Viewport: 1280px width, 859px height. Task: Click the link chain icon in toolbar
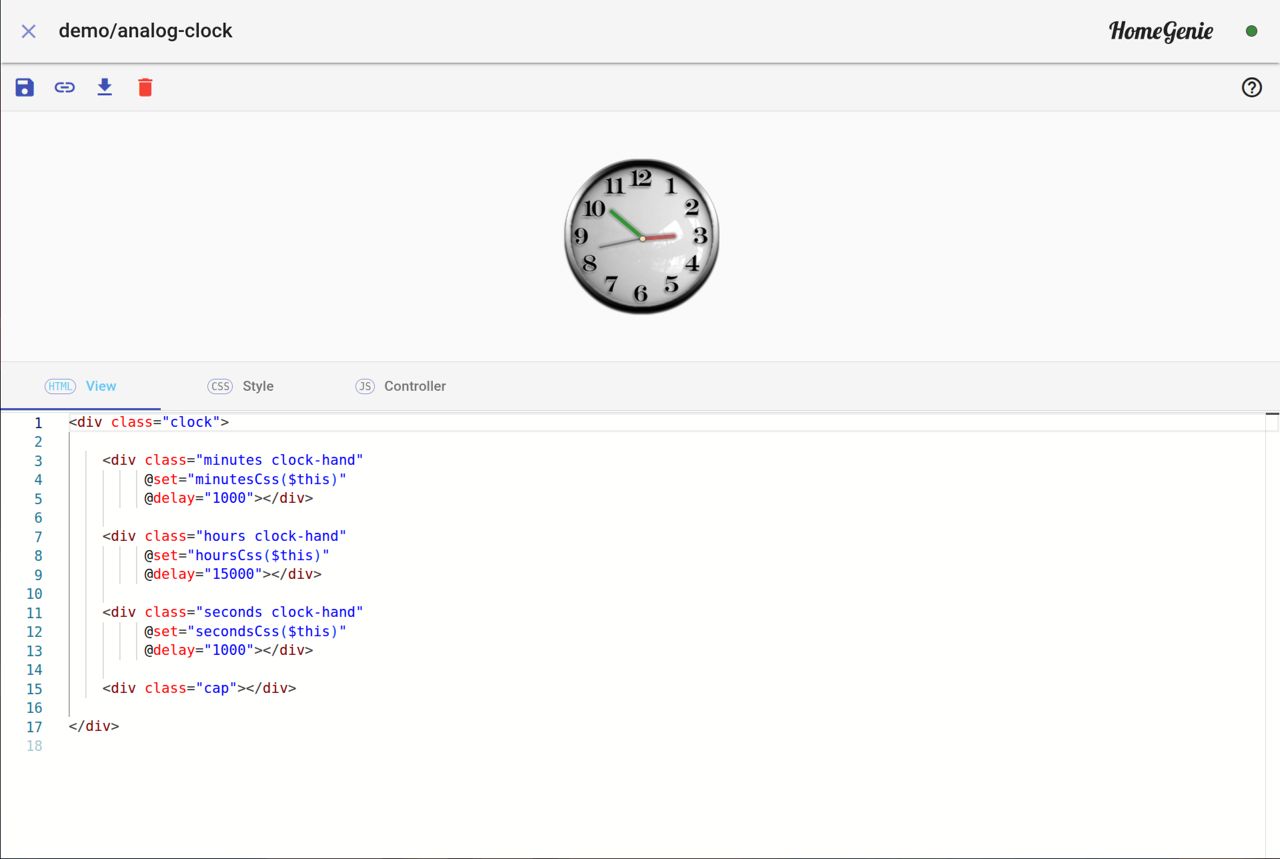click(x=65, y=88)
